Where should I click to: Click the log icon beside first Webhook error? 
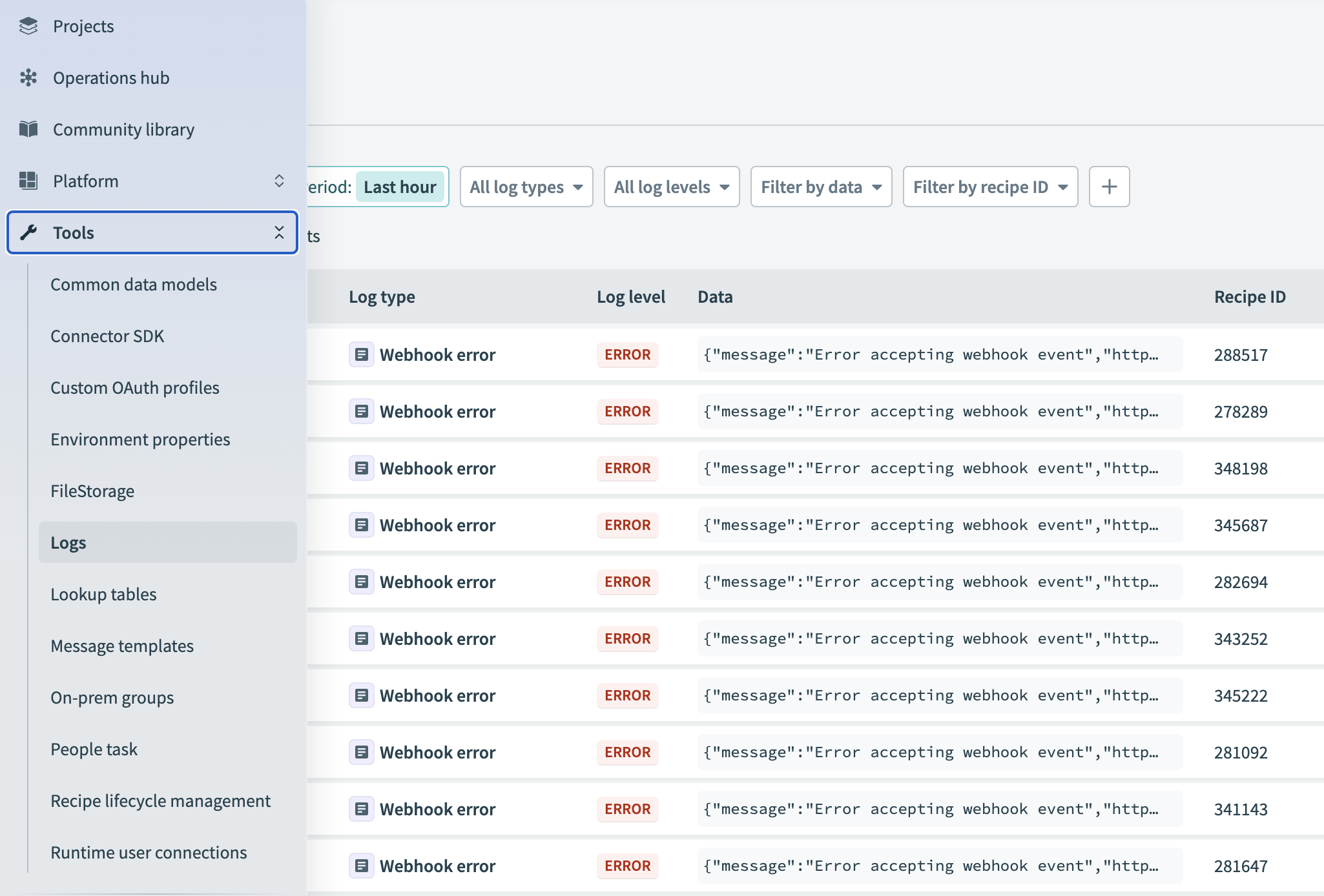pos(362,354)
